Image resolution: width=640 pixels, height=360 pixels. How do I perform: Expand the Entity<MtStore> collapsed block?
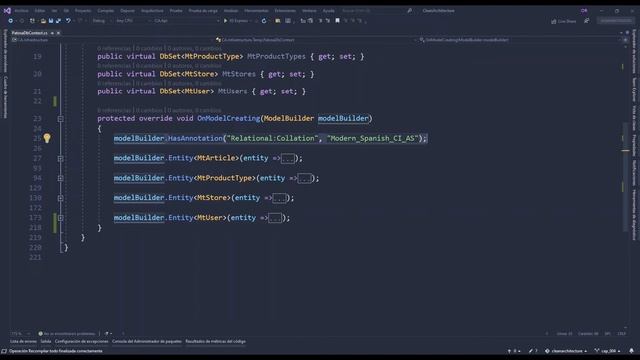coord(60,198)
